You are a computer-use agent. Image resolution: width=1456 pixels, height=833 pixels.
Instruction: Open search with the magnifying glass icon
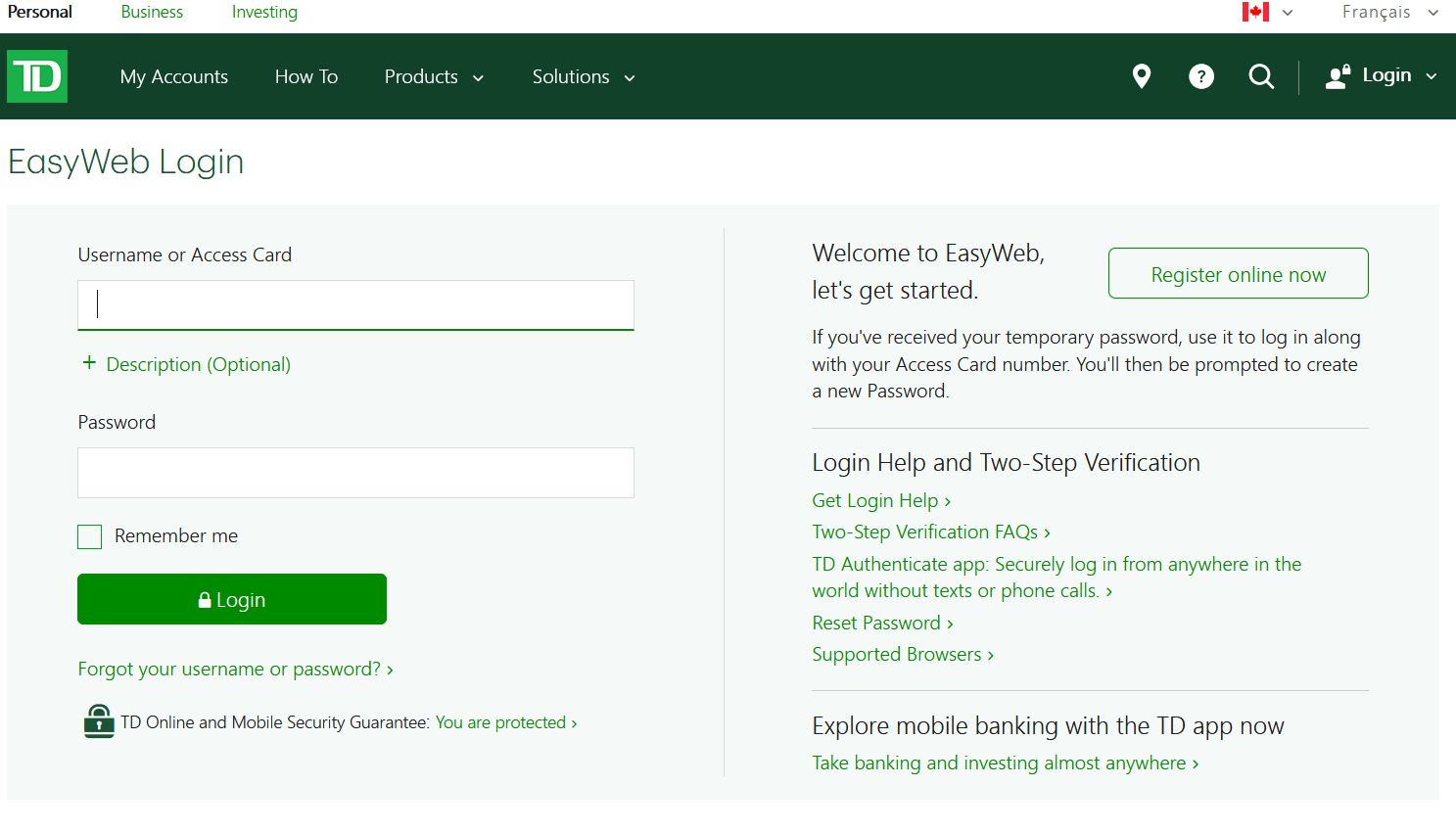(x=1262, y=76)
